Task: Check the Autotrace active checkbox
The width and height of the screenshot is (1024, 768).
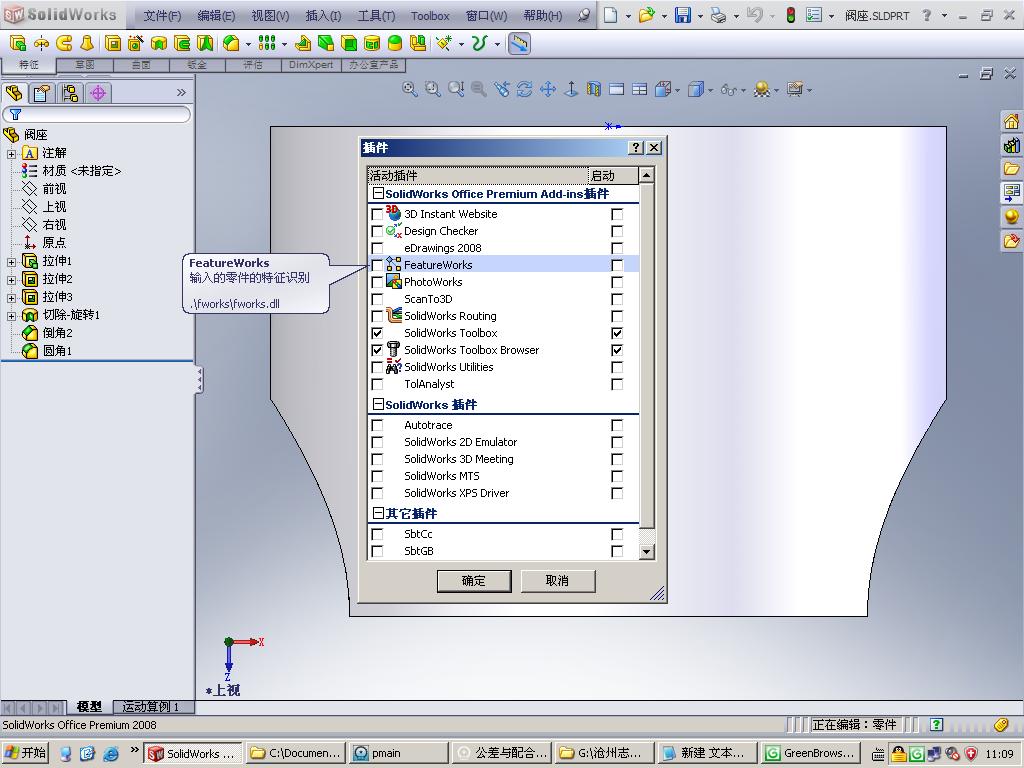Action: pyautogui.click(x=377, y=425)
